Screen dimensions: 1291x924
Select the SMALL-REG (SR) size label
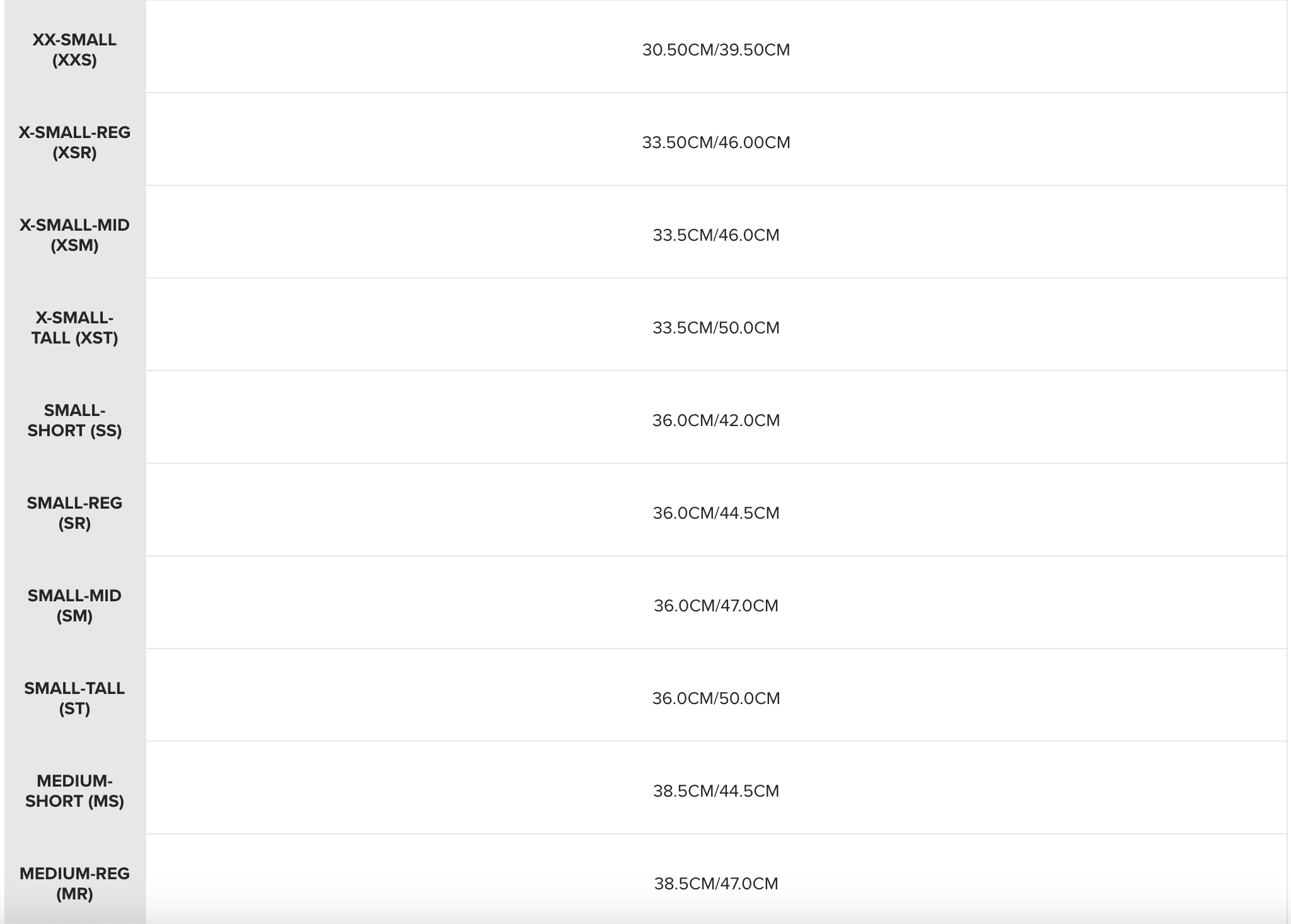74,513
